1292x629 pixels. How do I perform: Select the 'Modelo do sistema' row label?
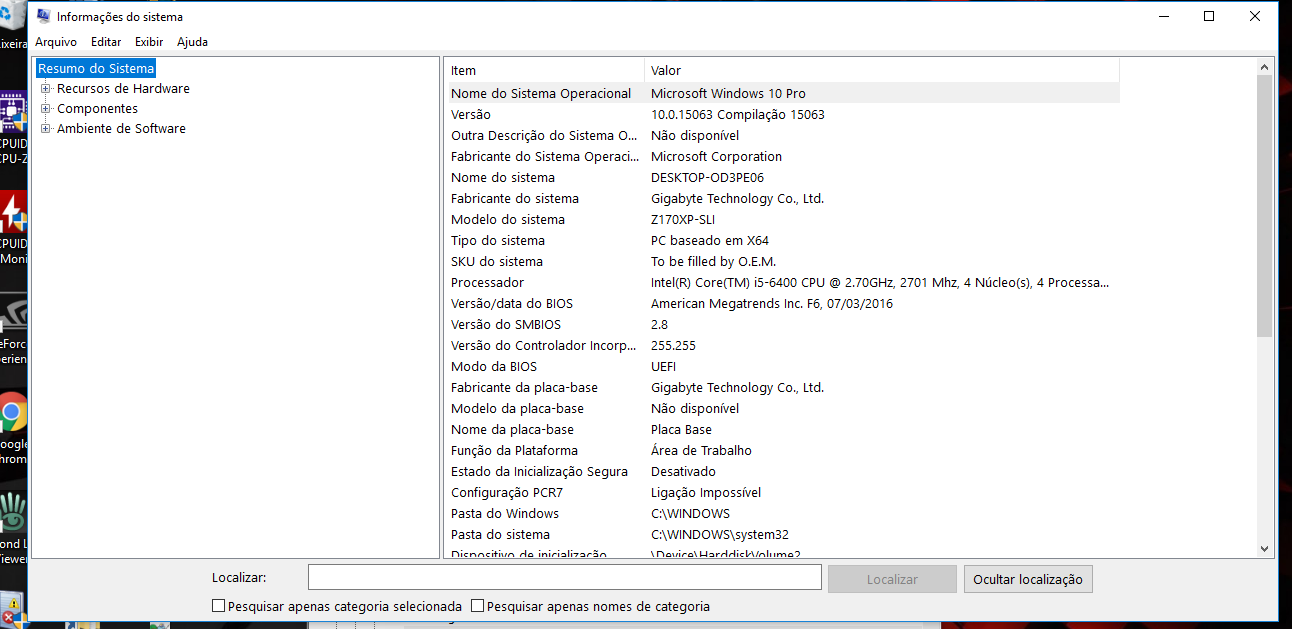coord(508,219)
